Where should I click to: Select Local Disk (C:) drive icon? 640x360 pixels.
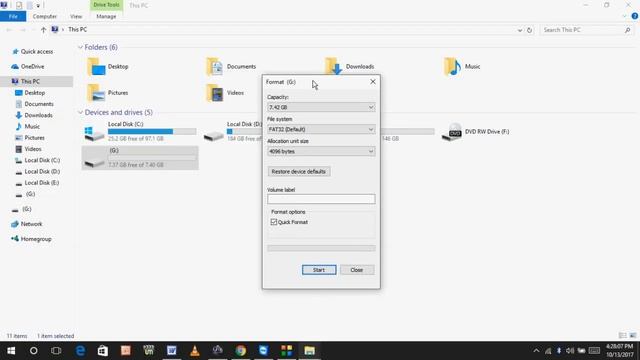click(x=94, y=133)
